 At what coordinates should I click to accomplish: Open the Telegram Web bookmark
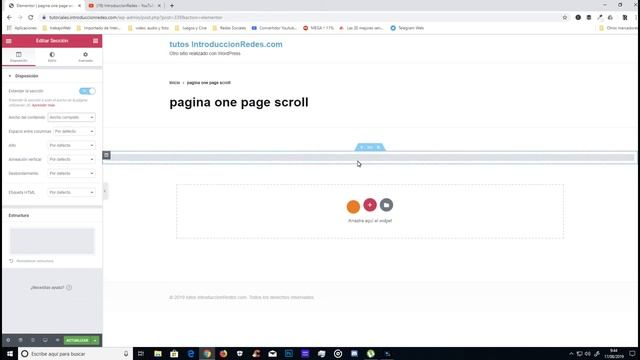407,28
